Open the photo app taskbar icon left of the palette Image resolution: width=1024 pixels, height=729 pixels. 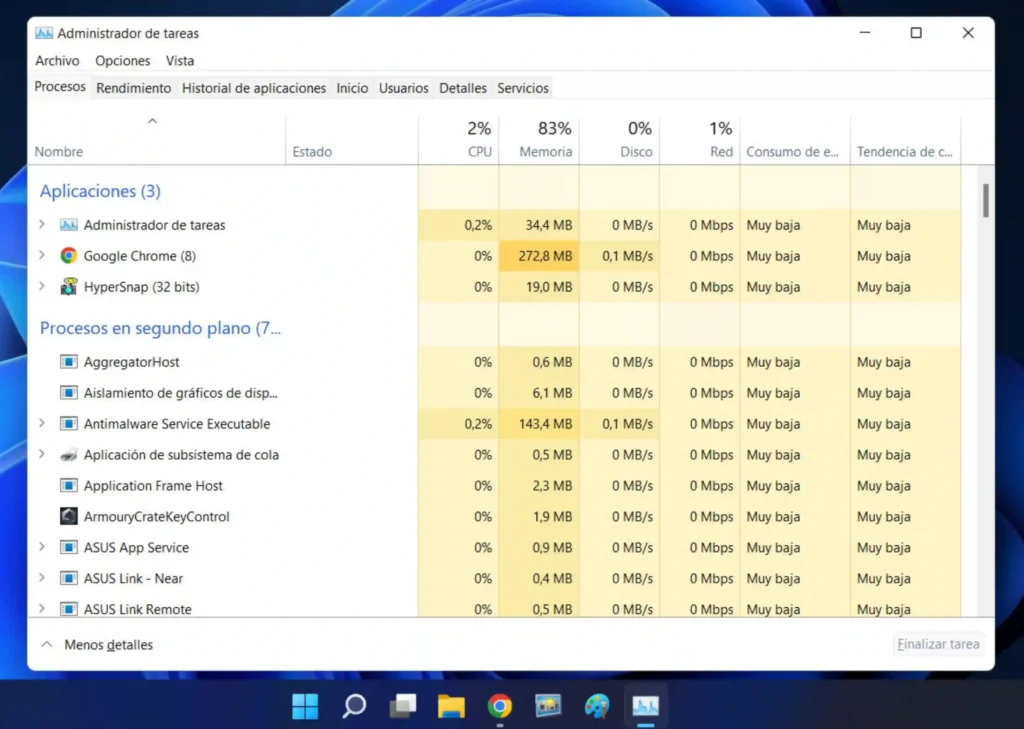[549, 705]
